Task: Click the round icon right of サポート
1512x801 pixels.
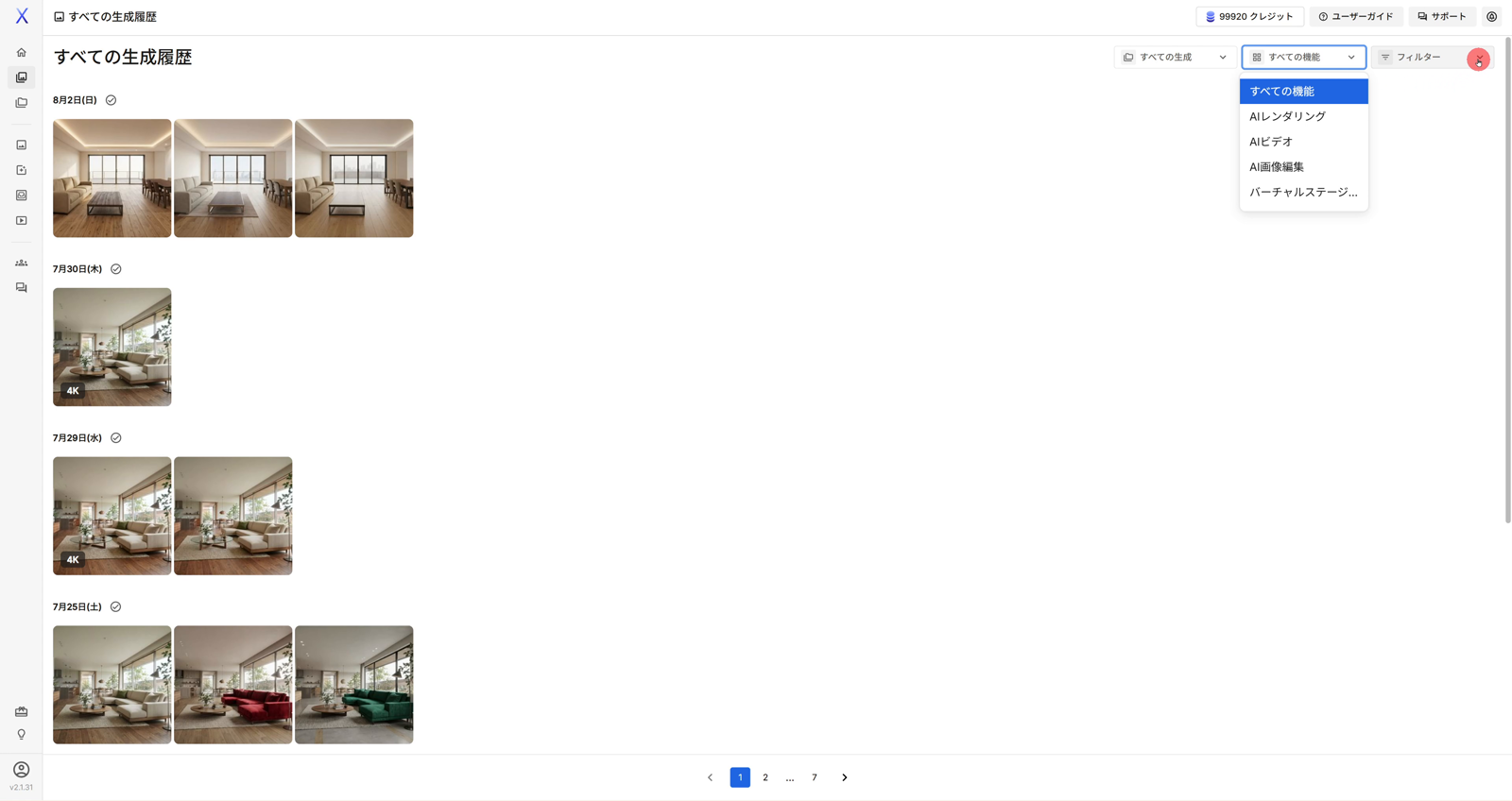Action: 1491,17
